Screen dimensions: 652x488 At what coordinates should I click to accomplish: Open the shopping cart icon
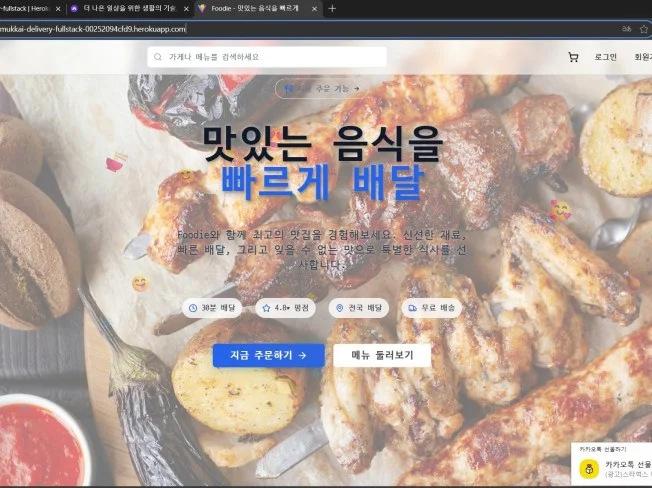[x=573, y=57]
